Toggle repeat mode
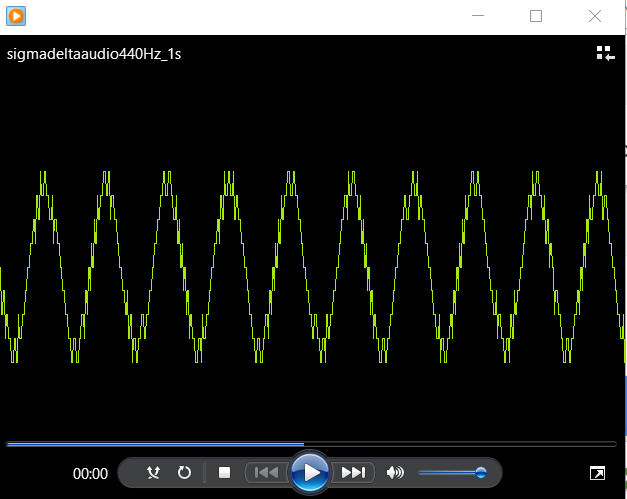The height and width of the screenshot is (499, 627). tap(185, 473)
